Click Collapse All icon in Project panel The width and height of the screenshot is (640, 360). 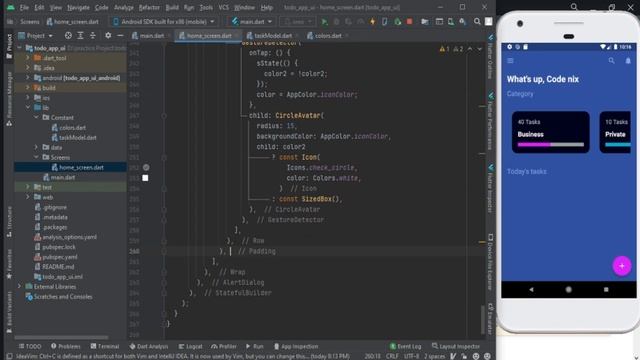coord(93,36)
